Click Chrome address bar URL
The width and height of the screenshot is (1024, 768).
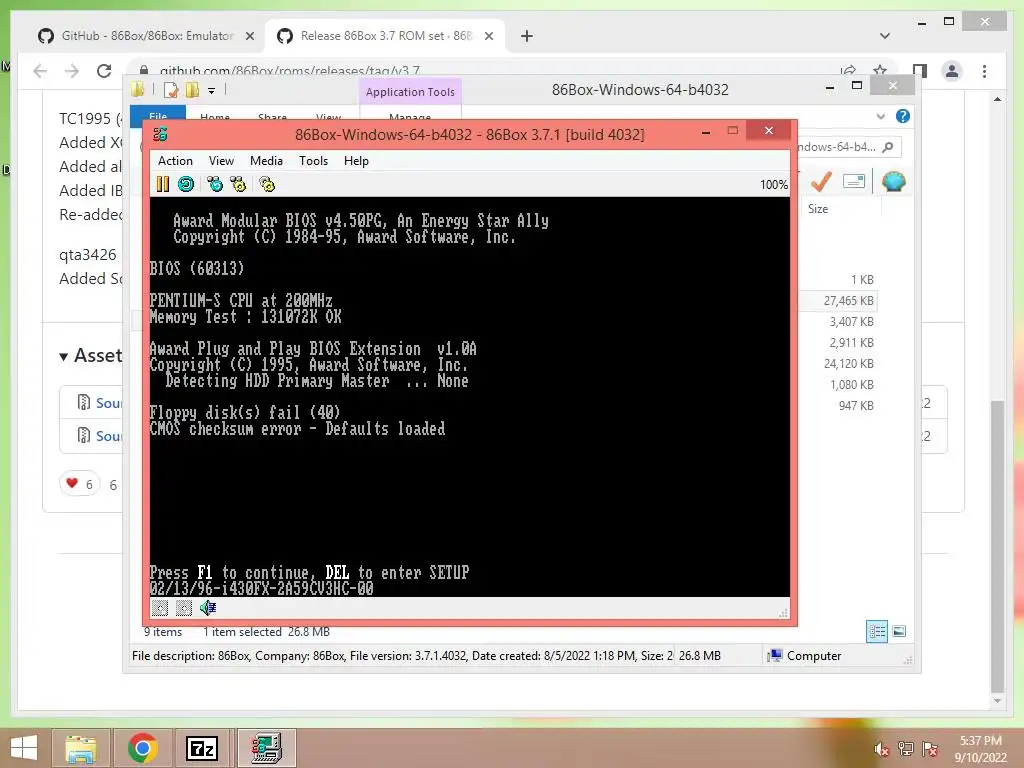point(289,71)
